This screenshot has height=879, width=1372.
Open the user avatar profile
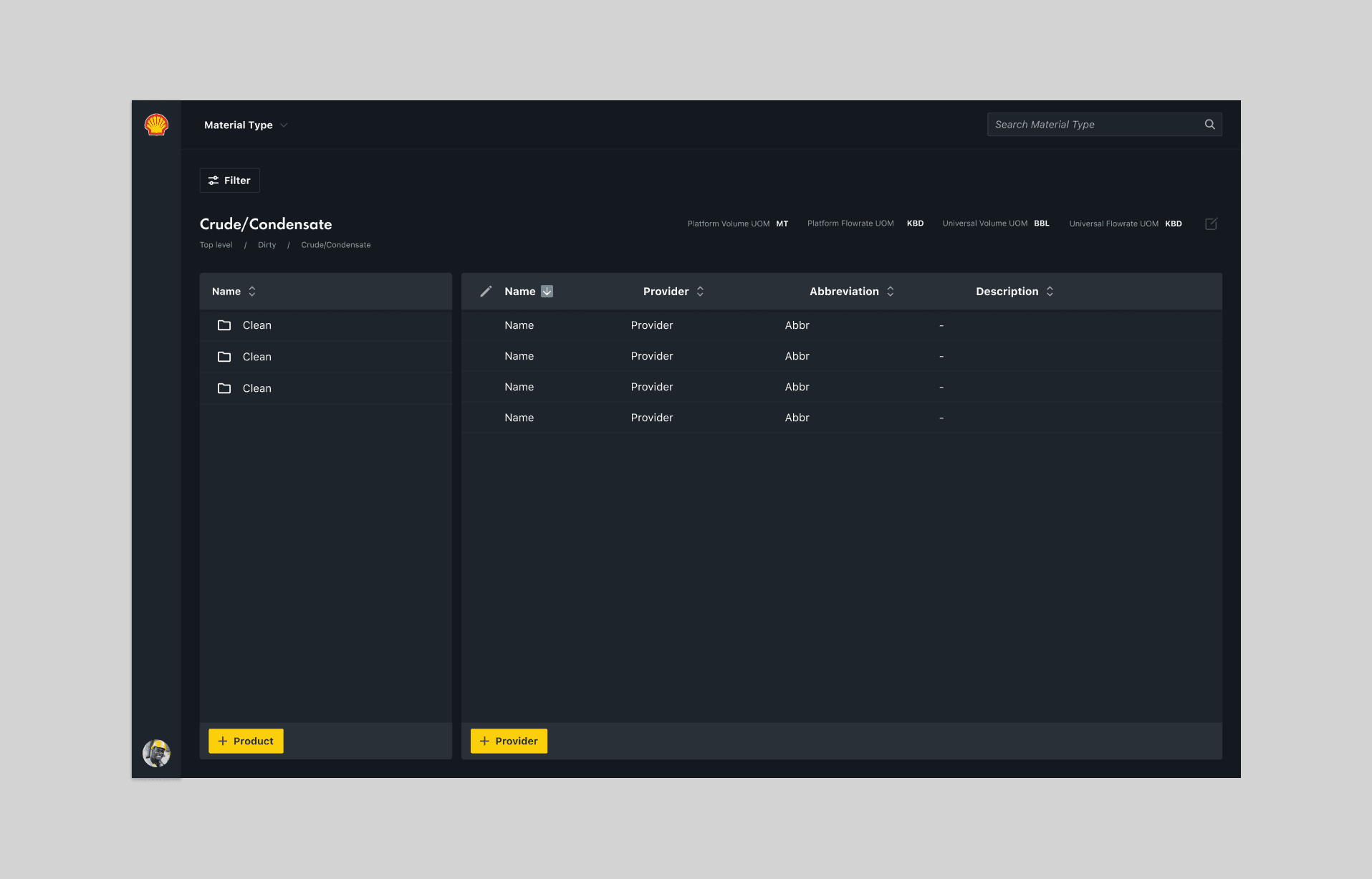click(156, 754)
